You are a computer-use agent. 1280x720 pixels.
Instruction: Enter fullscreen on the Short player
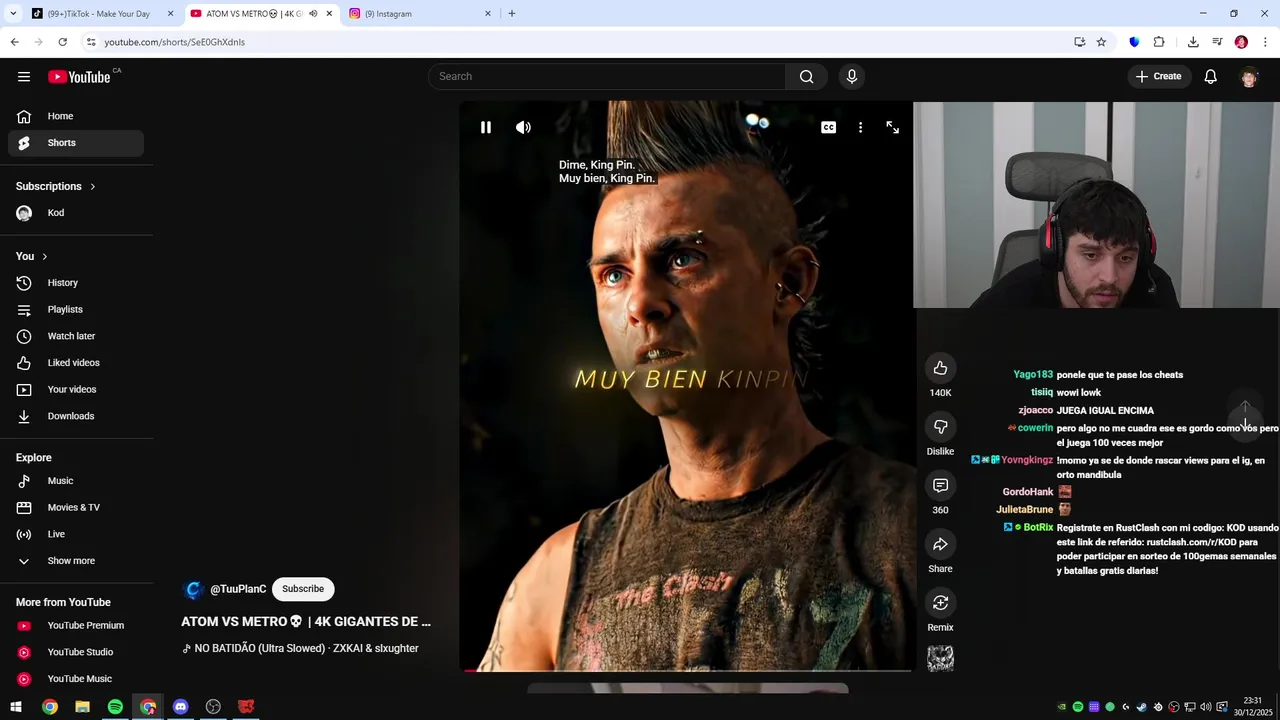tap(893, 127)
